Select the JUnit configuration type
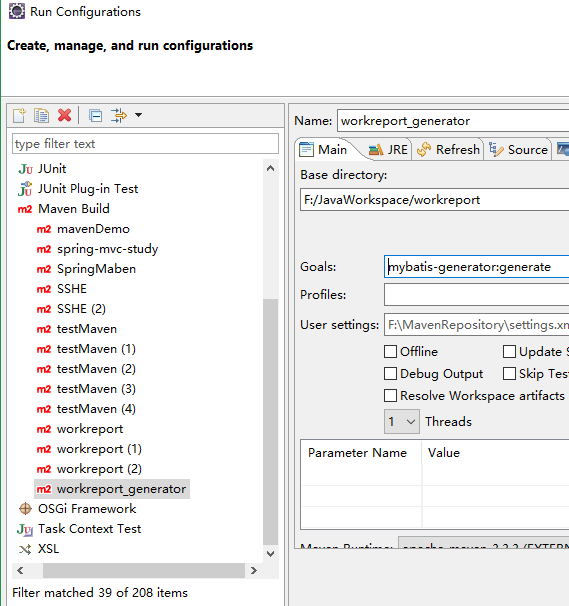The height and width of the screenshot is (606, 569). point(52,169)
